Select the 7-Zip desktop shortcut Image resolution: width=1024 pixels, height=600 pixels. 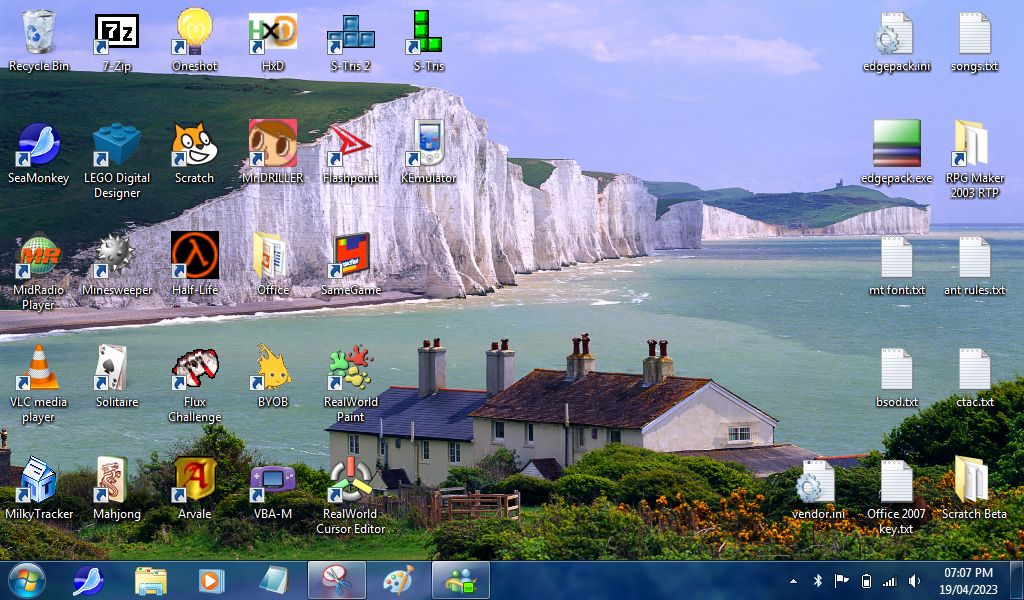pos(117,32)
